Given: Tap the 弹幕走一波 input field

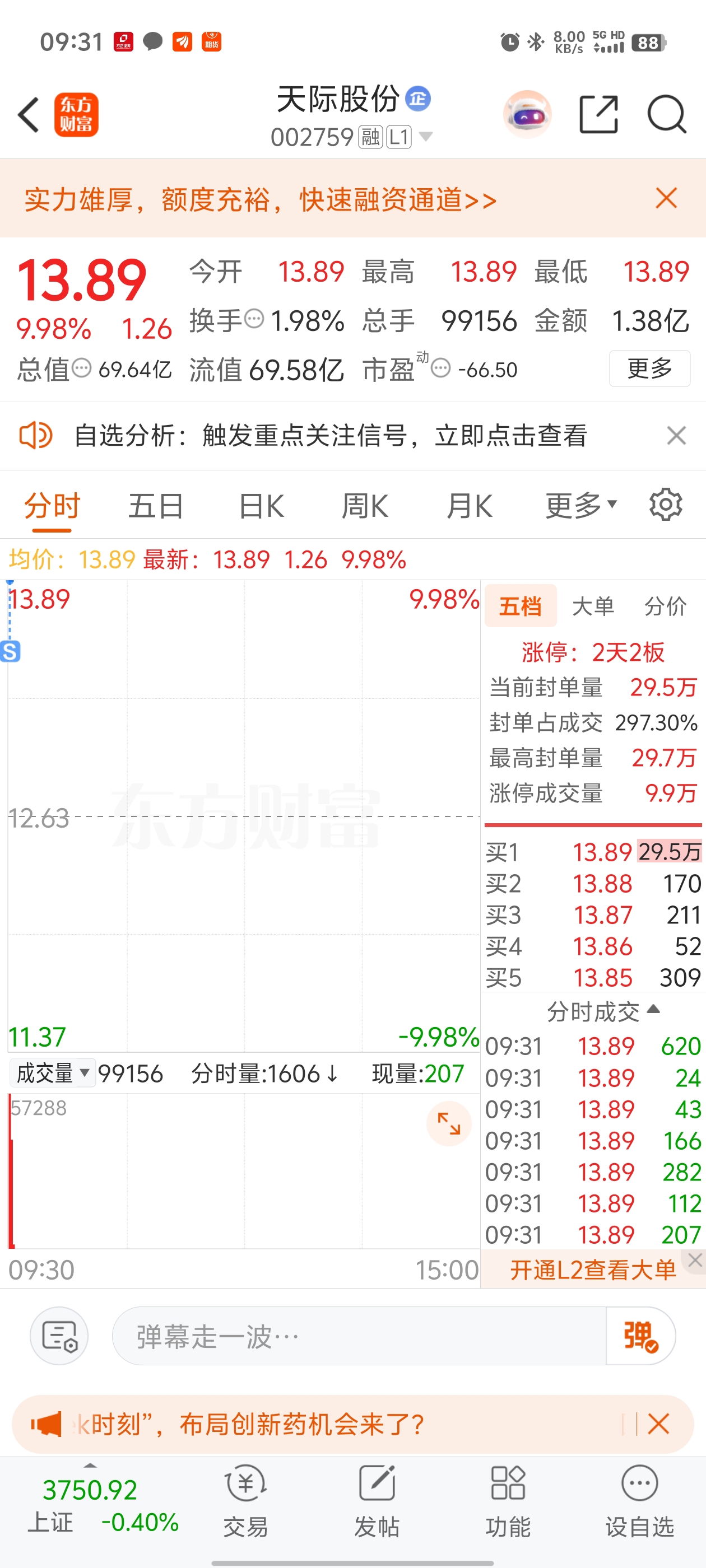Looking at the screenshot, I should pyautogui.click(x=359, y=1336).
